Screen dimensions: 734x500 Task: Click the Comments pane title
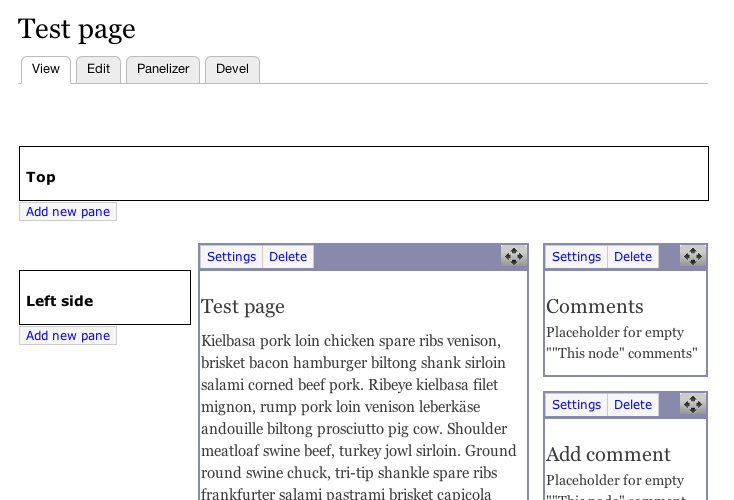(x=595, y=307)
